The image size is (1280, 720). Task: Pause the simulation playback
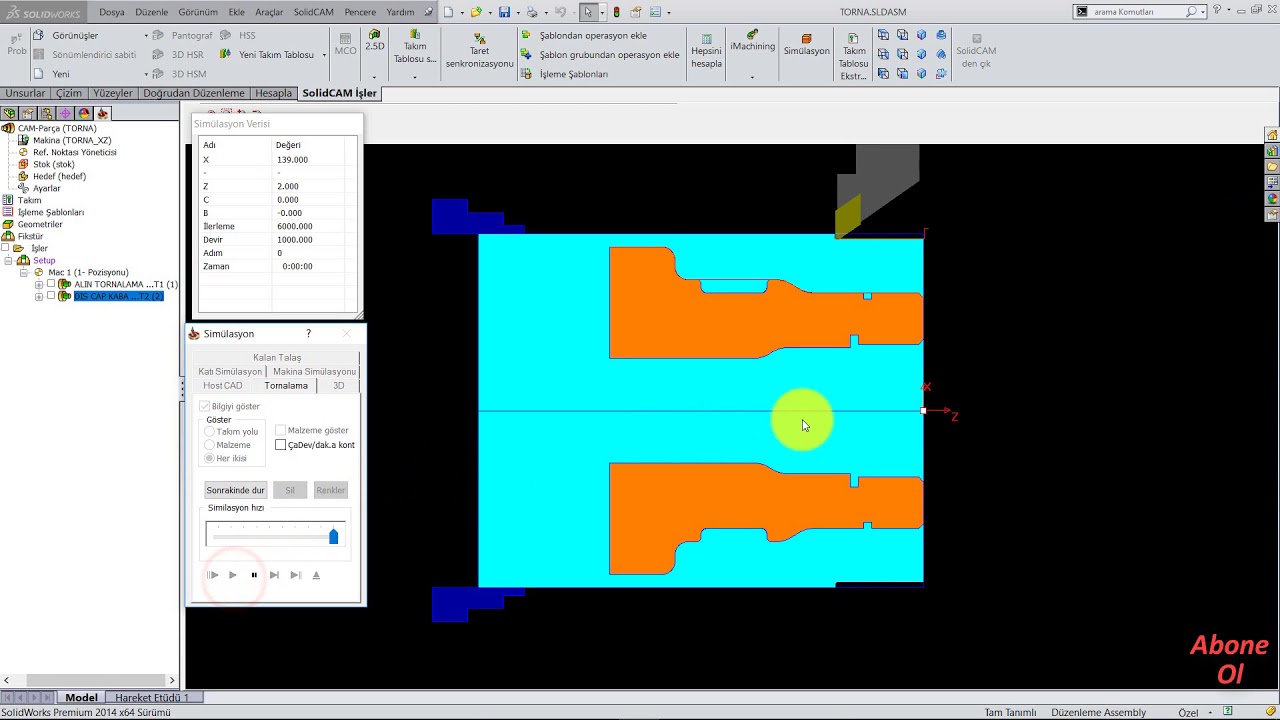[254, 575]
